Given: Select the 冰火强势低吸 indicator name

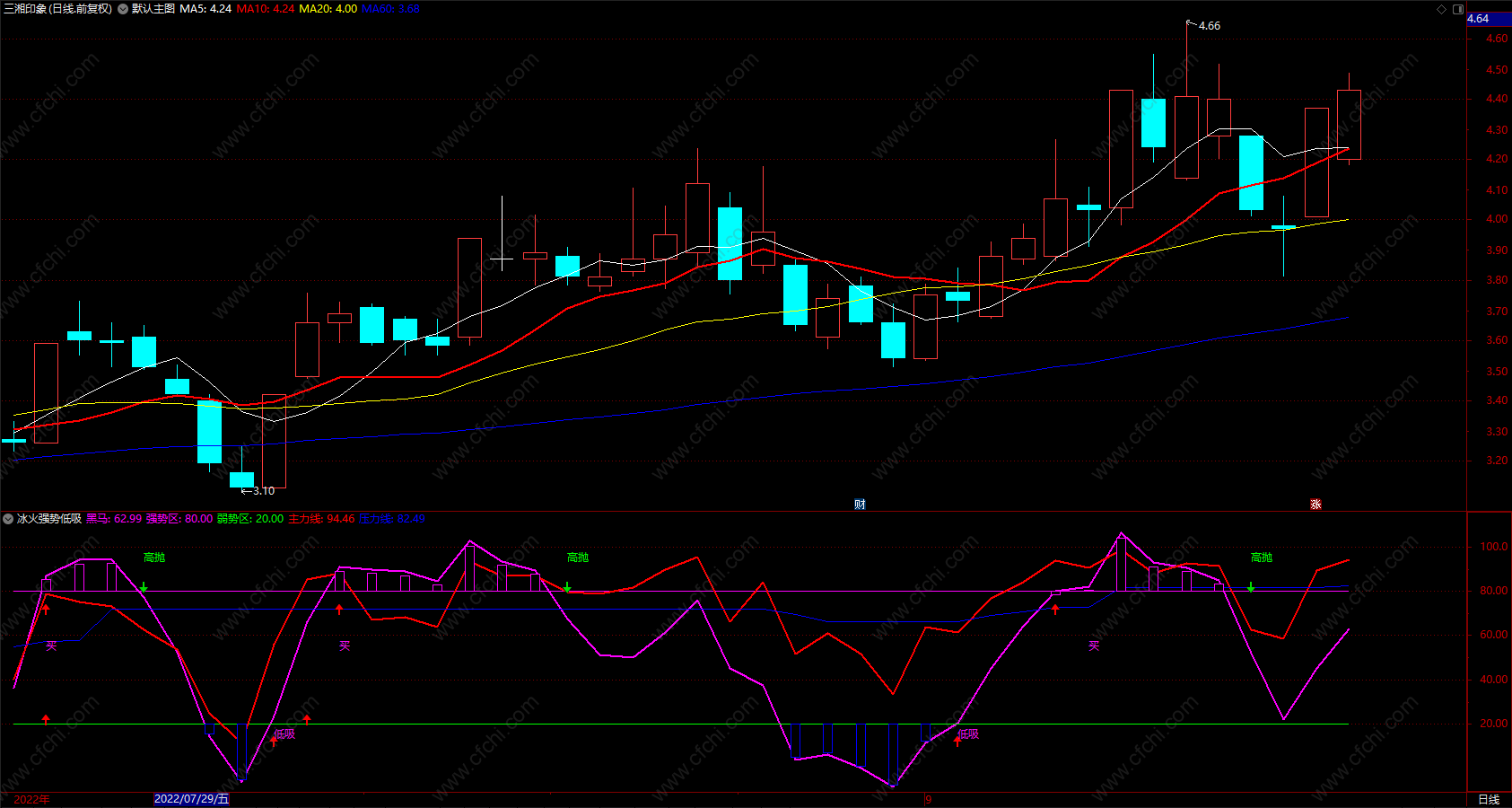Looking at the screenshot, I should pos(49,519).
